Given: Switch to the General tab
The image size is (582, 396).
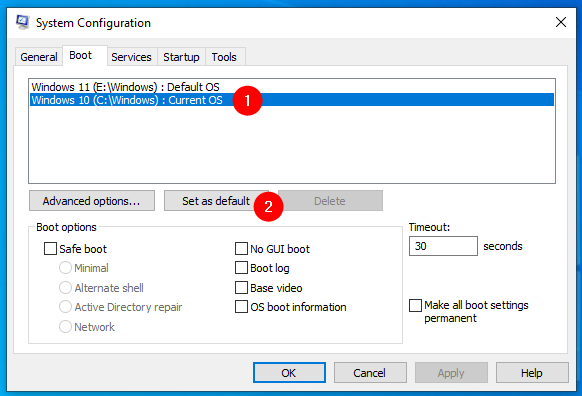Looking at the screenshot, I should click(x=39, y=57).
